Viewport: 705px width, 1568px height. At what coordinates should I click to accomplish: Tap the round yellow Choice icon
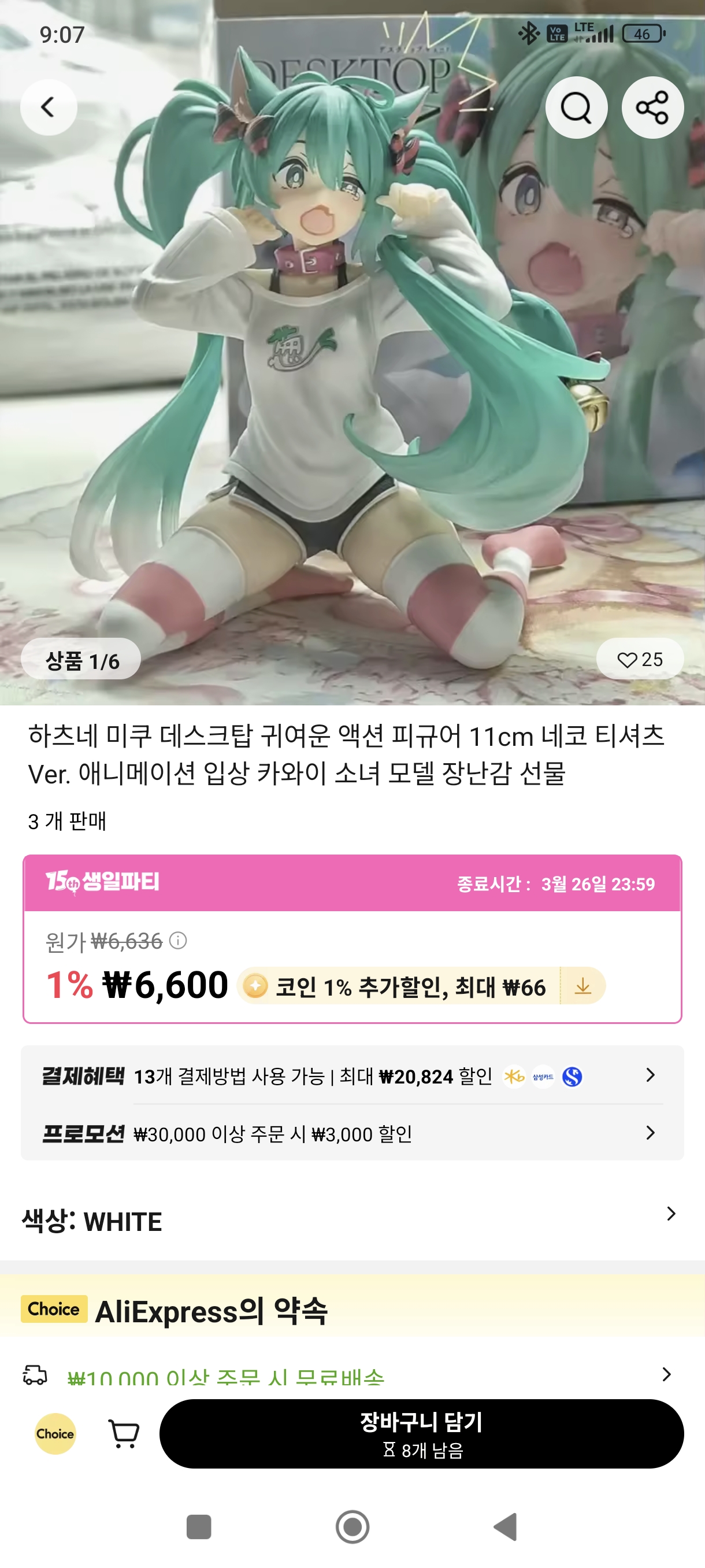[x=55, y=1433]
